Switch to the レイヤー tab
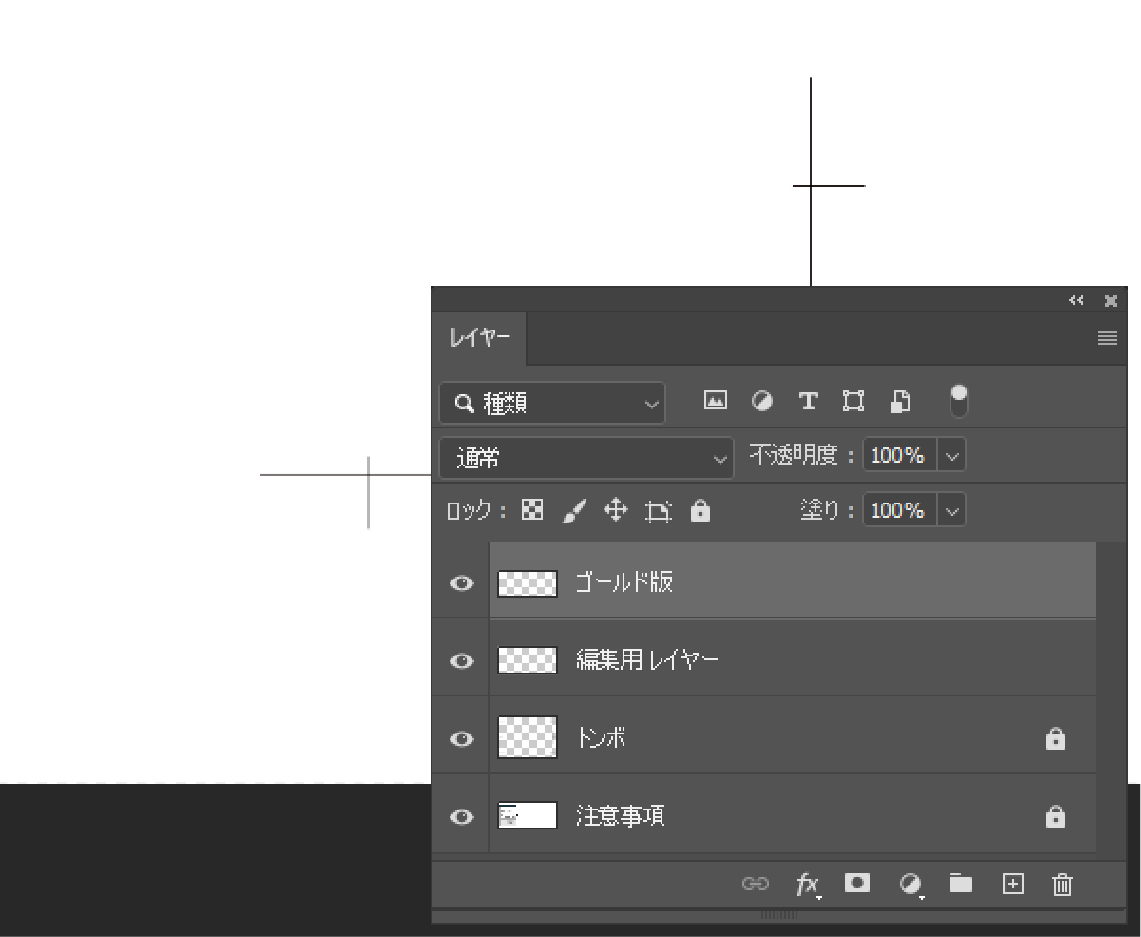The image size is (1141, 937). [x=480, y=338]
